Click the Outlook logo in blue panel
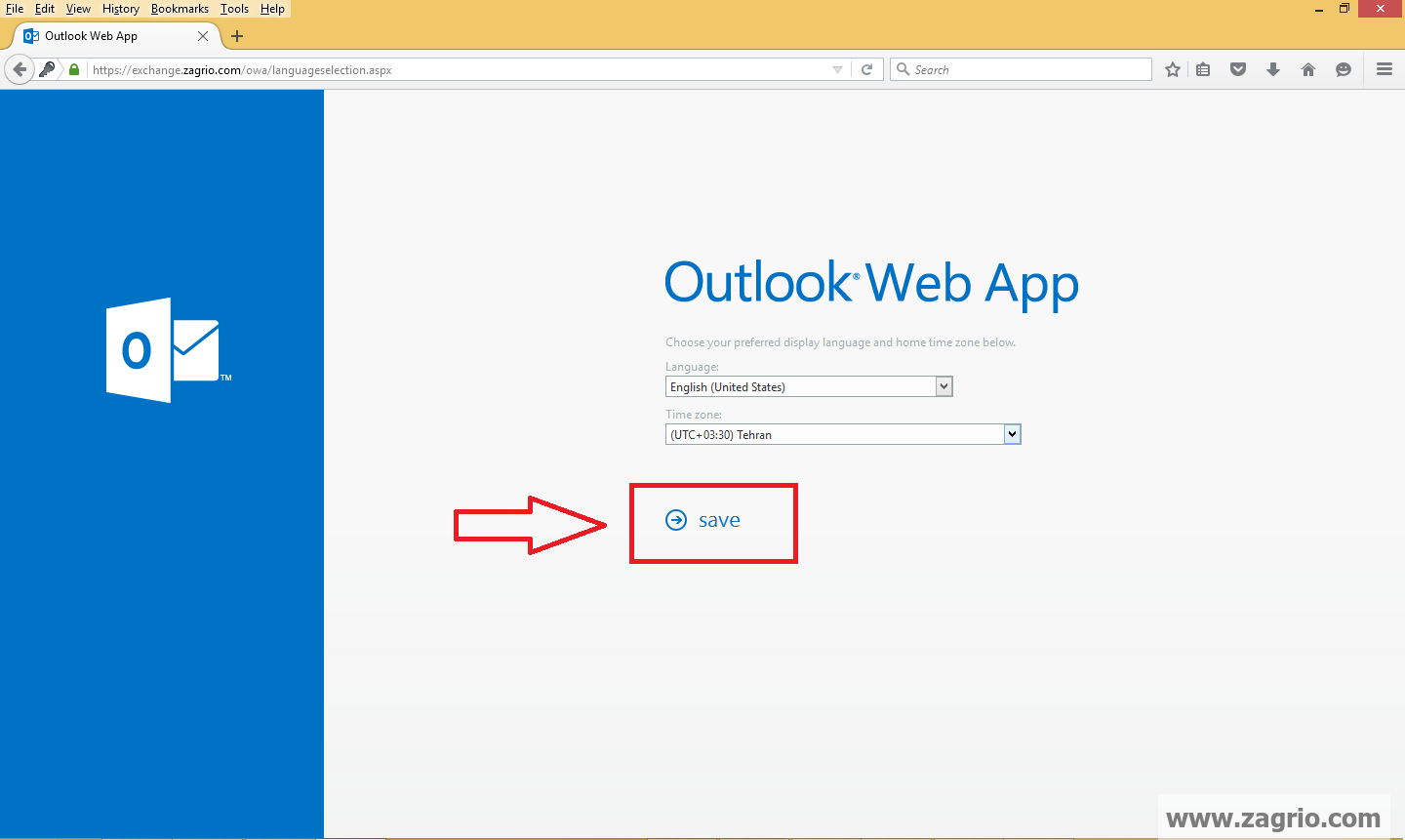This screenshot has width=1405, height=840. tap(169, 350)
